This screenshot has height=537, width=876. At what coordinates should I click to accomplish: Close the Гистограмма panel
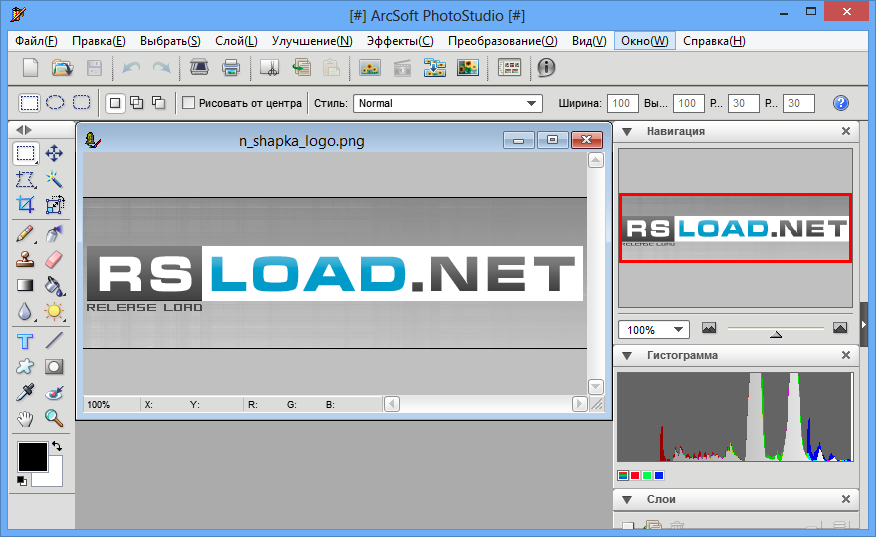846,355
